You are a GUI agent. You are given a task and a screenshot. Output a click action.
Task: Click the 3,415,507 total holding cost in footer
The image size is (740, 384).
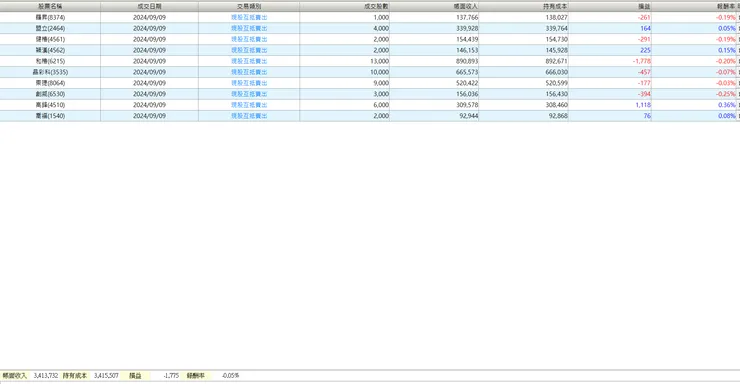click(106, 376)
